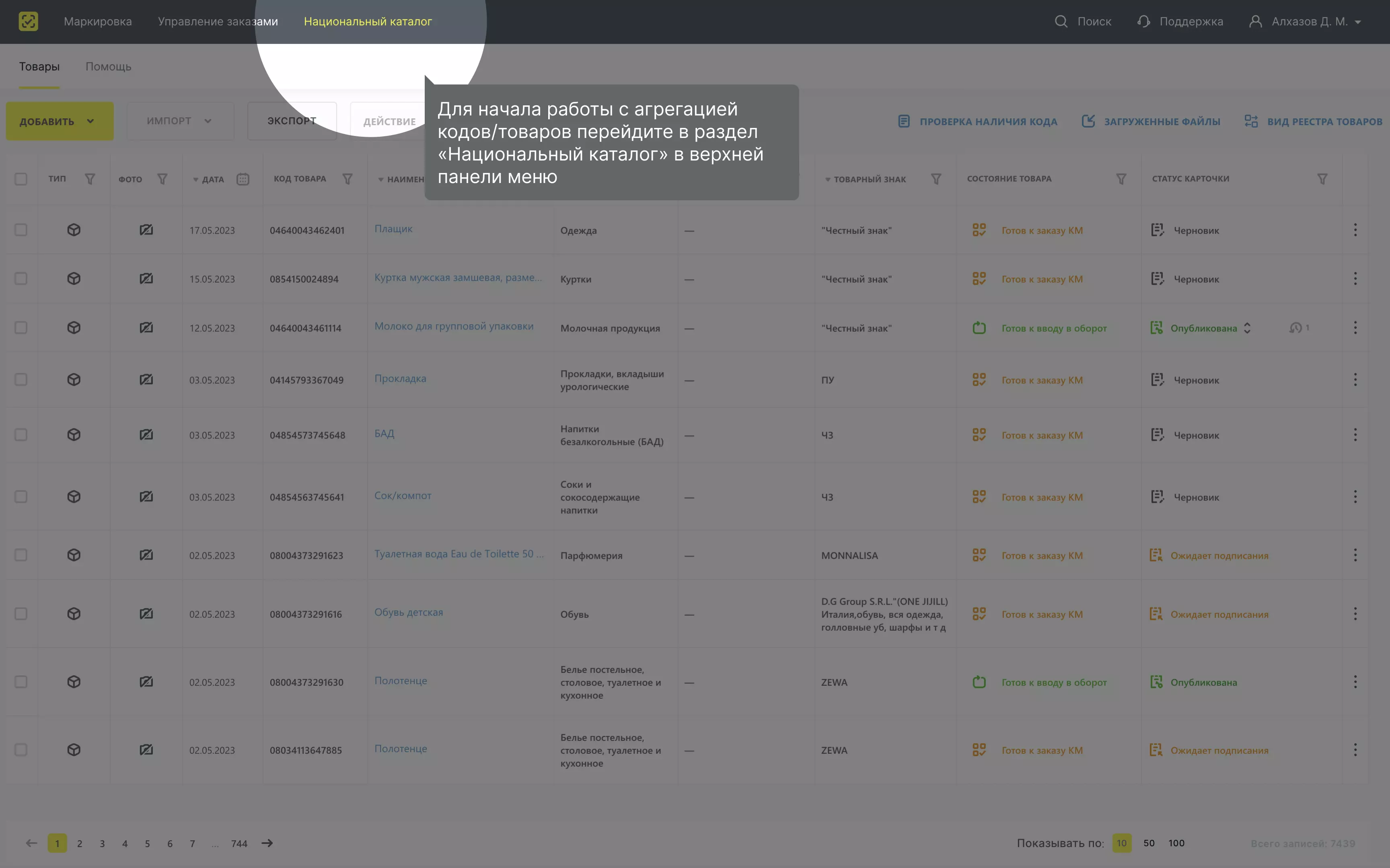Click the calendar icon in the Дата column
The height and width of the screenshot is (868, 1390).
point(243,179)
